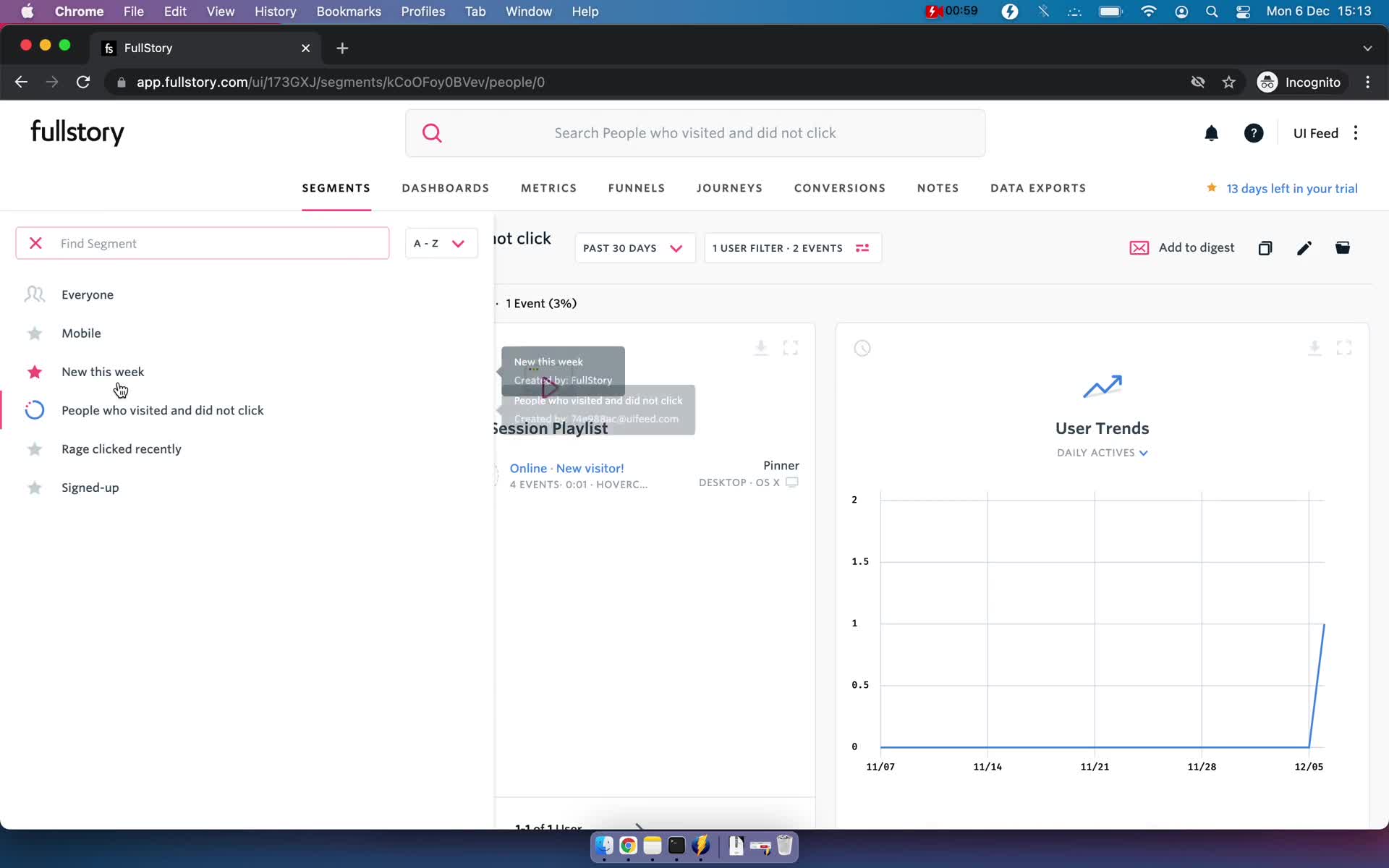Open the Apple menu

(x=27, y=12)
